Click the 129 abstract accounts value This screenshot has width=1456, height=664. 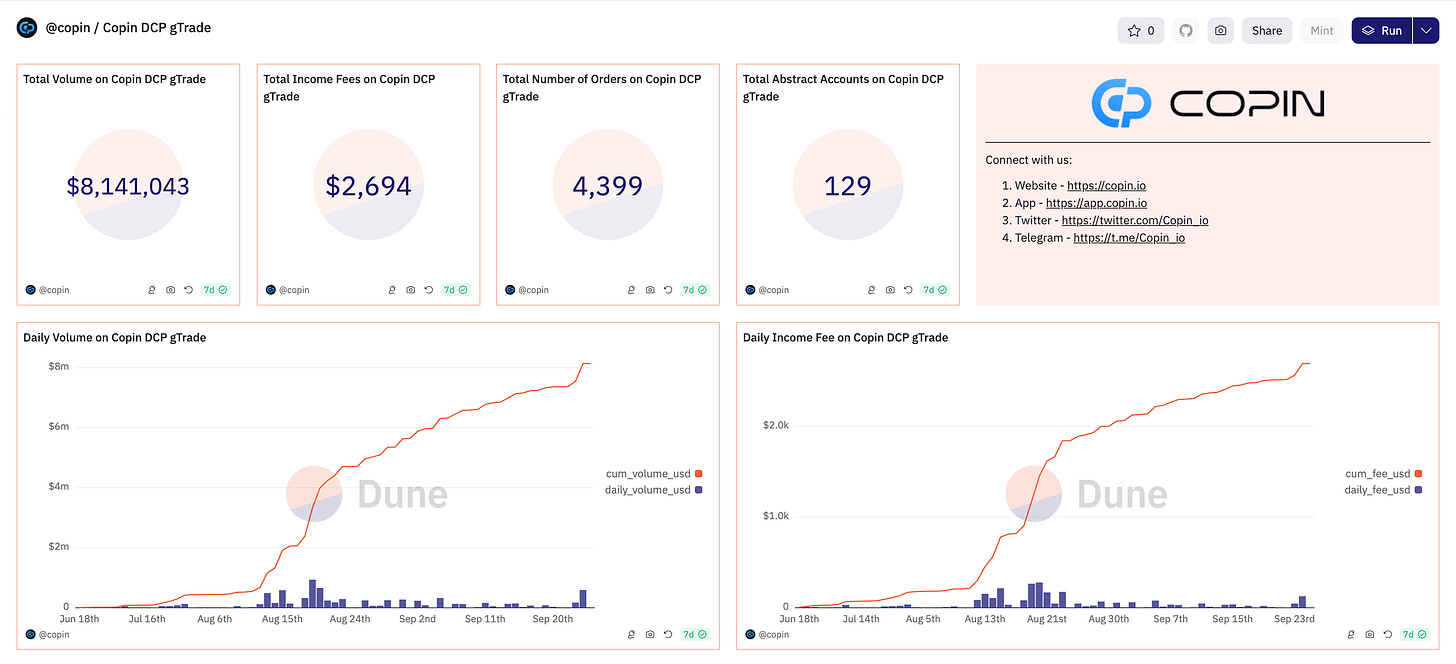coord(848,186)
